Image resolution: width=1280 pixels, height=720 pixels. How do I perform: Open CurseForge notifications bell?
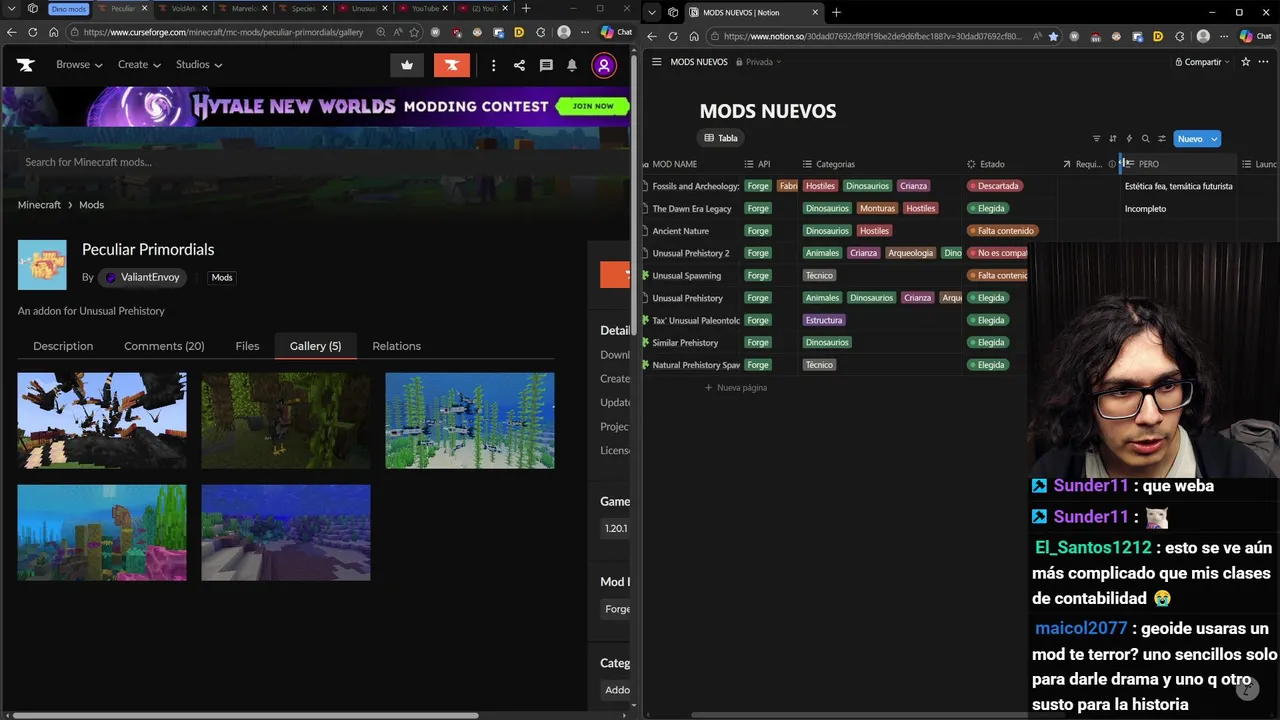coord(572,65)
